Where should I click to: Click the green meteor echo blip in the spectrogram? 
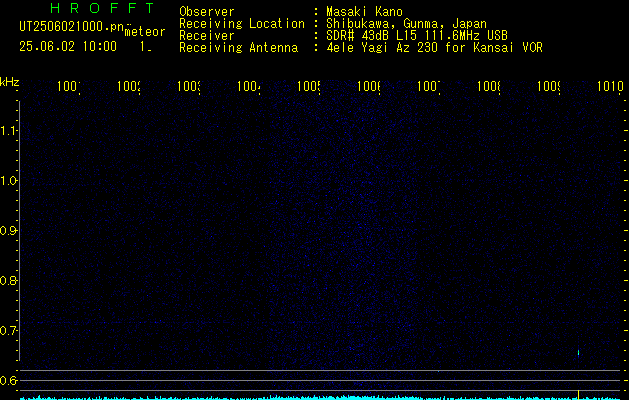[578, 353]
